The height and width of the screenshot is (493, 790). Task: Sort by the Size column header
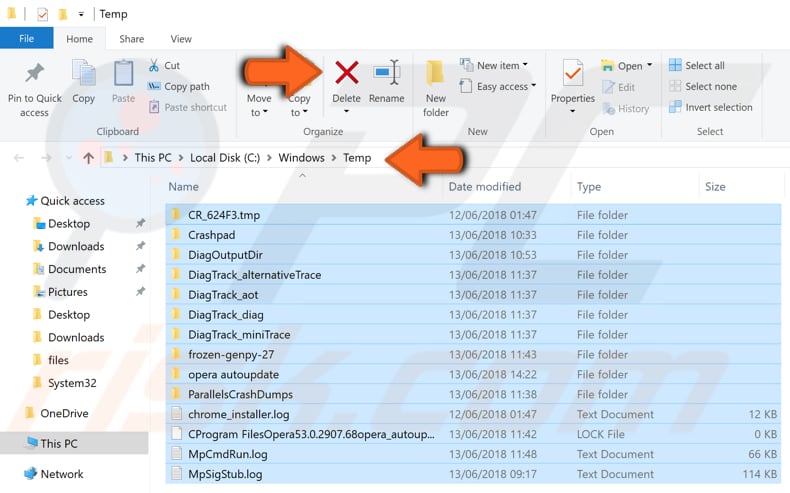715,187
